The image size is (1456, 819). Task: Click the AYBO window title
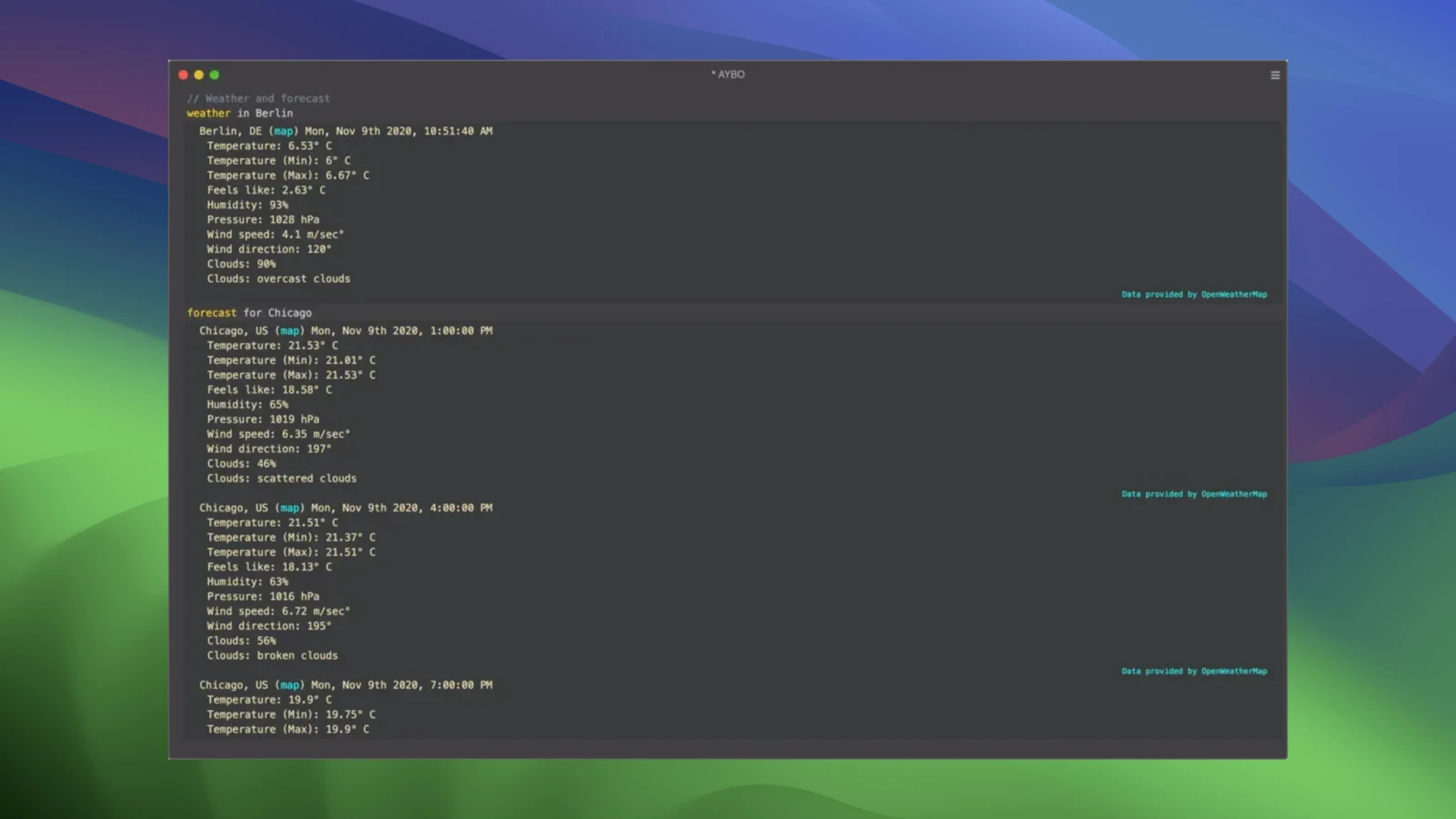[728, 75]
